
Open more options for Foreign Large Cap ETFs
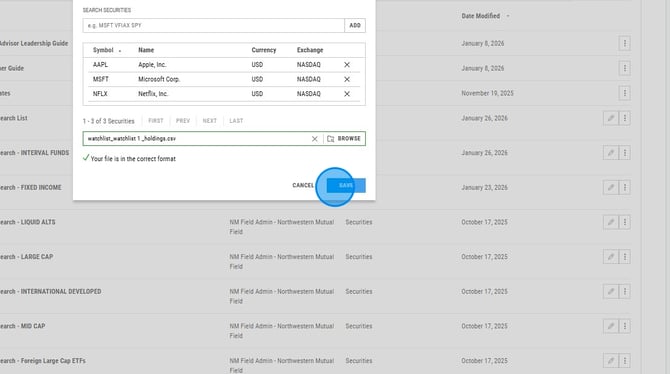(x=625, y=360)
